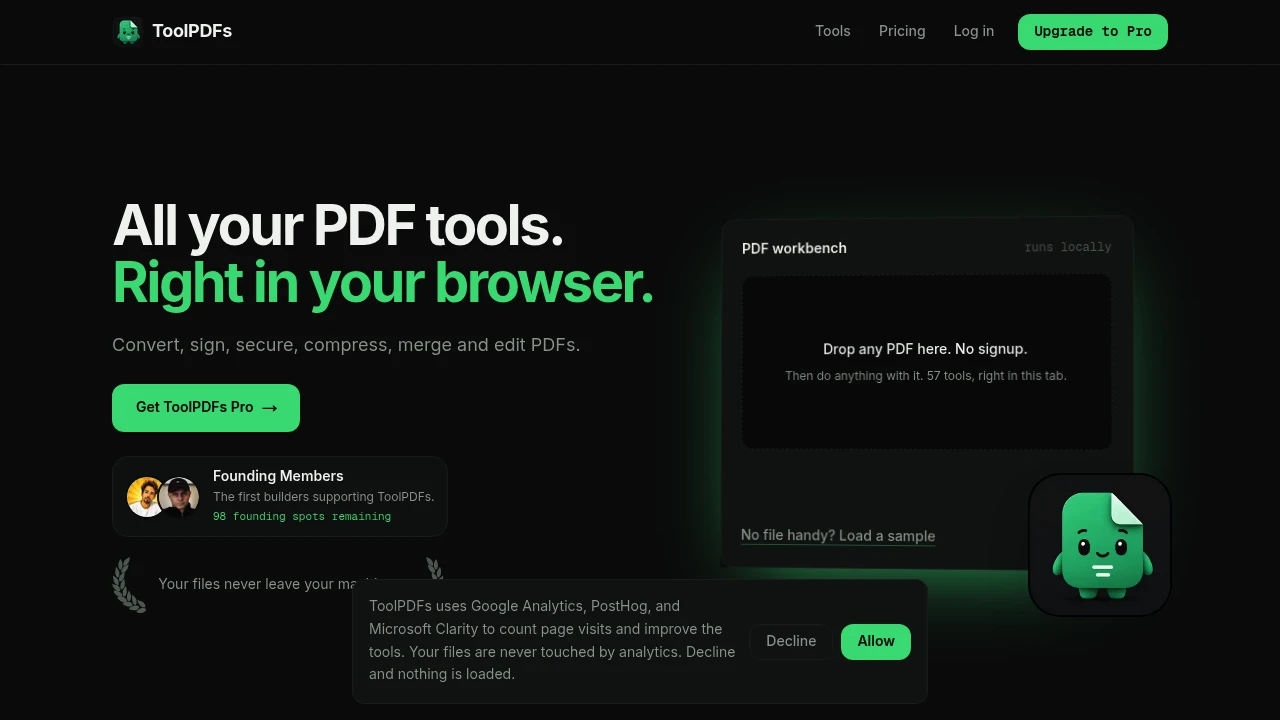The height and width of the screenshot is (720, 1280).
Task: Click 'No file handy? Load a sample' link
Action: click(838, 536)
